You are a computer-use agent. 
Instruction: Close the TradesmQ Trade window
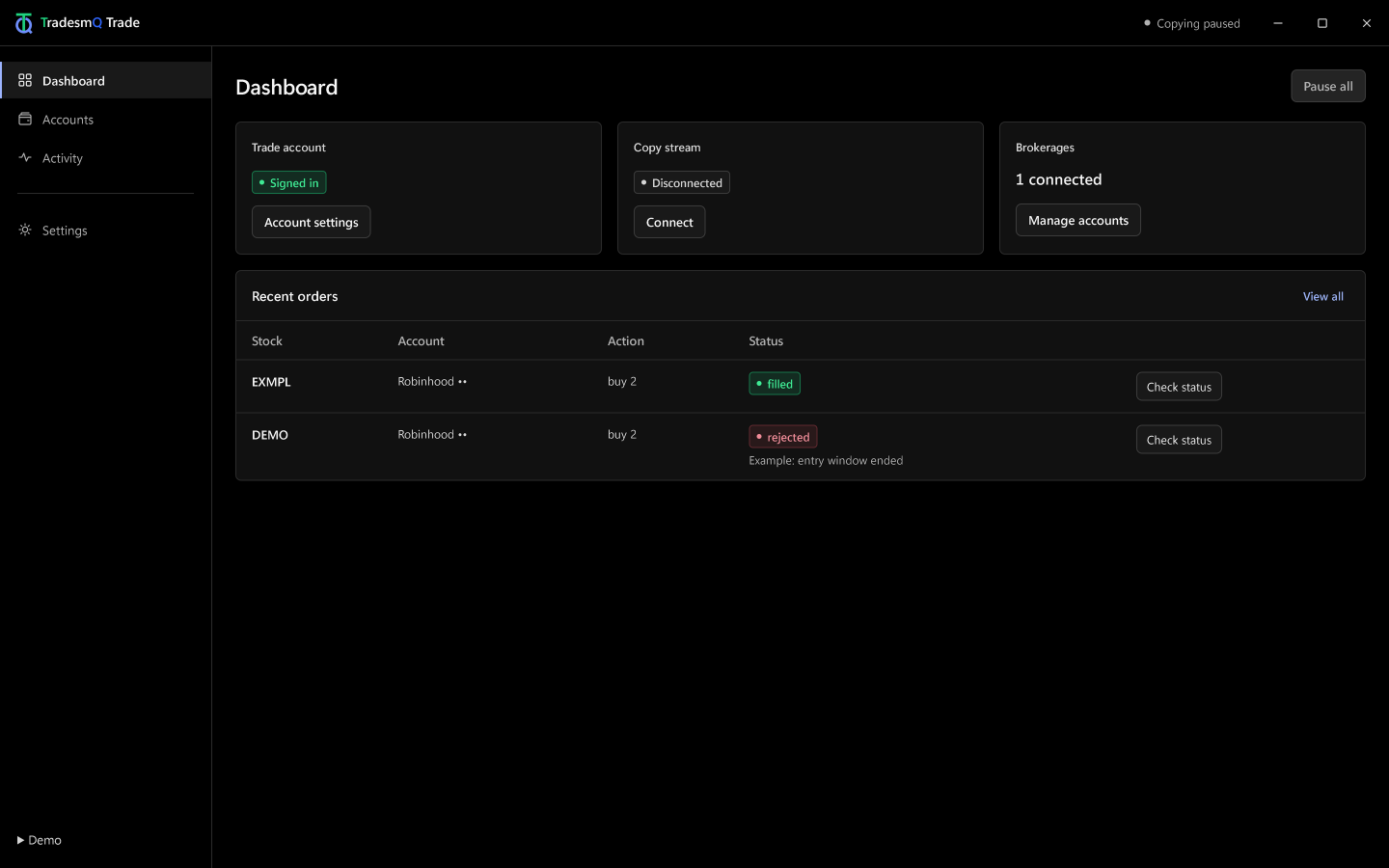click(1367, 23)
